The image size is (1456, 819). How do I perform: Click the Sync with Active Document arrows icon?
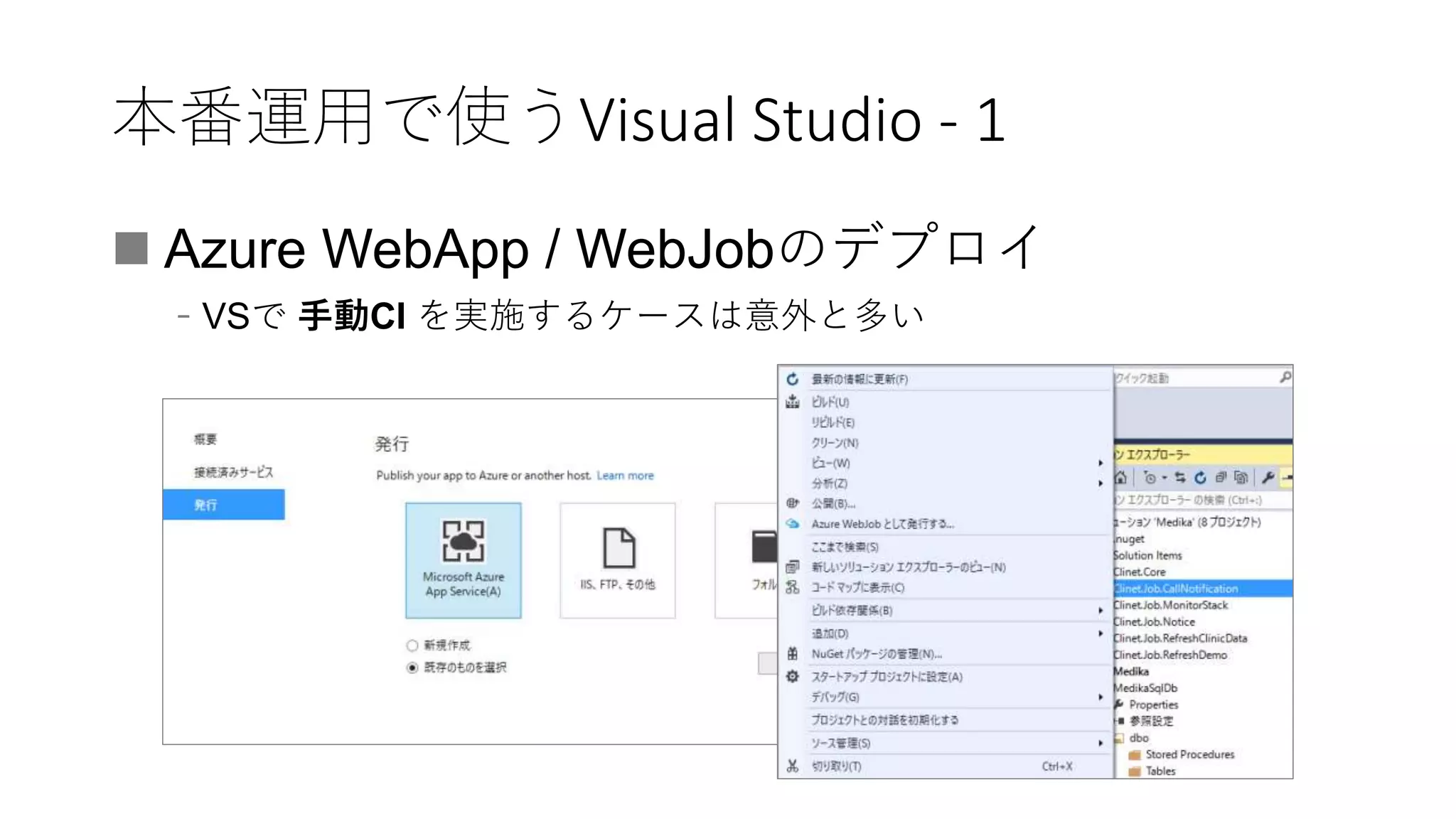1180,477
